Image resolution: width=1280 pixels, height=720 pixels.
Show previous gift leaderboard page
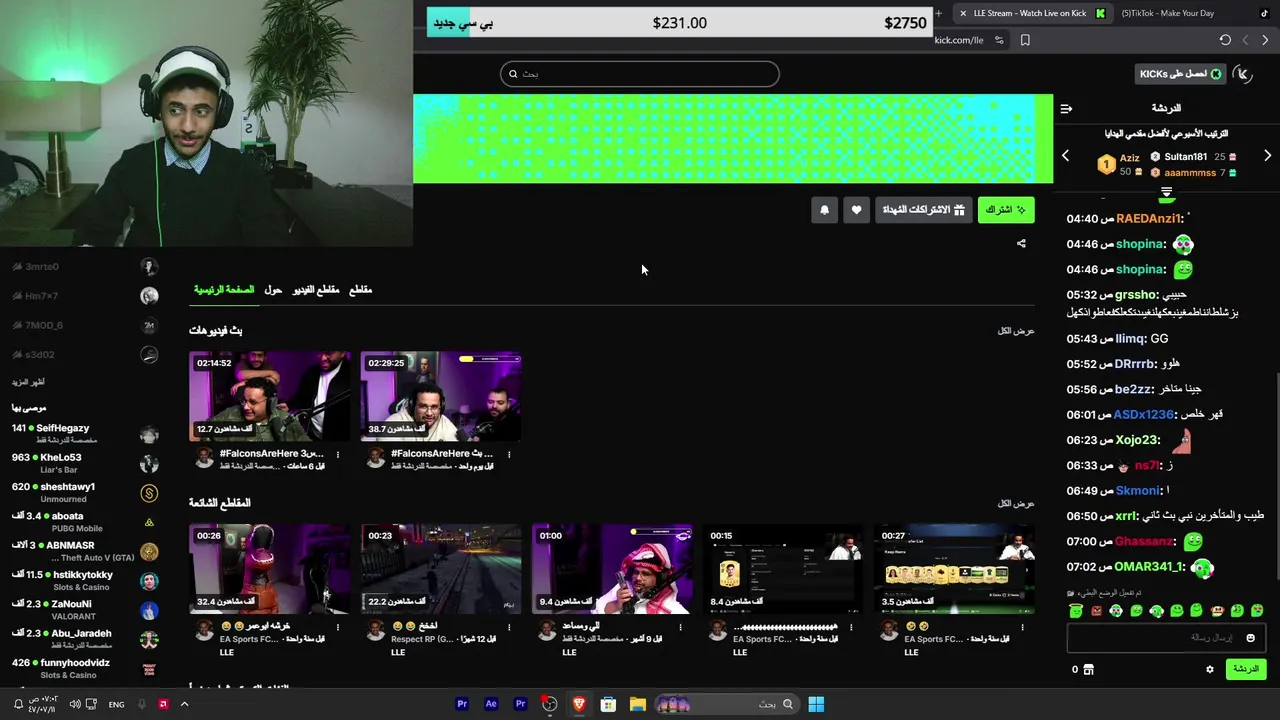(x=1065, y=156)
